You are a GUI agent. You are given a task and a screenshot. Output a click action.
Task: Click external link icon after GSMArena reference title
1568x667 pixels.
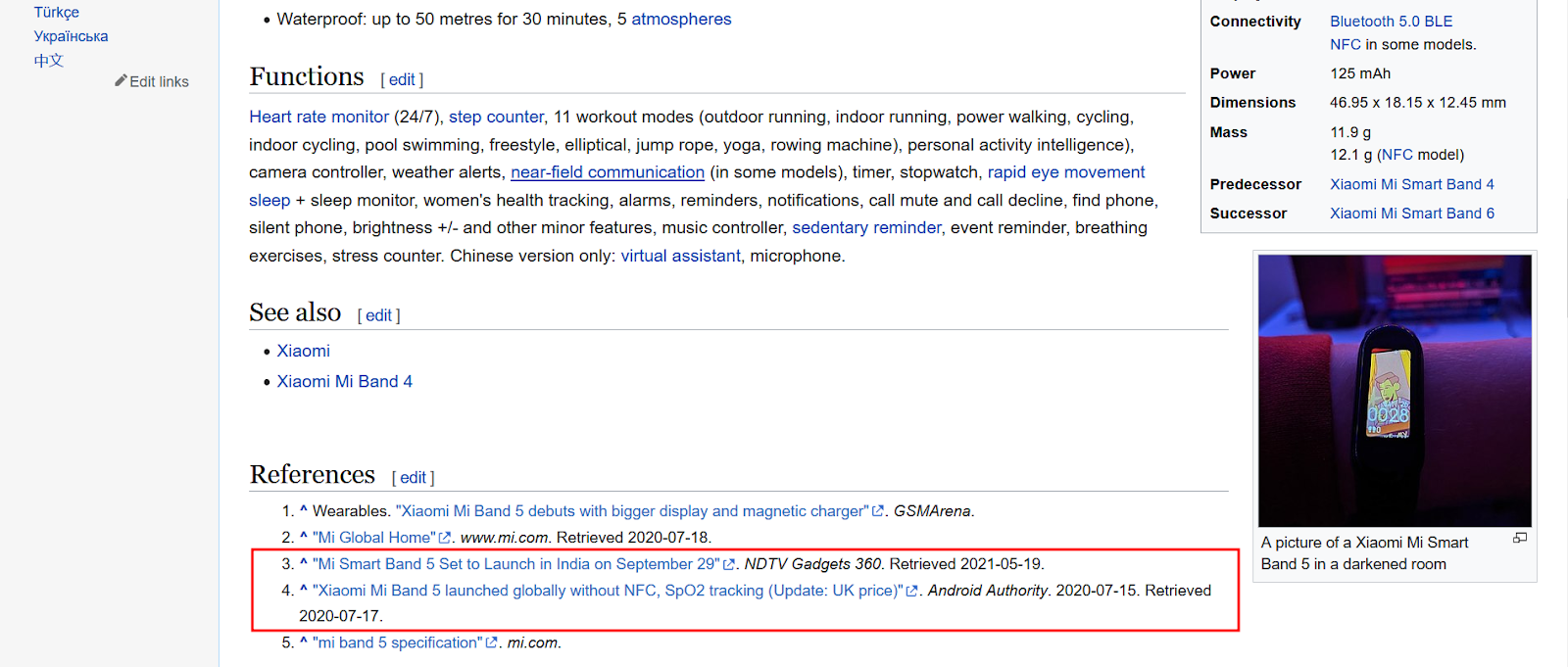click(878, 511)
